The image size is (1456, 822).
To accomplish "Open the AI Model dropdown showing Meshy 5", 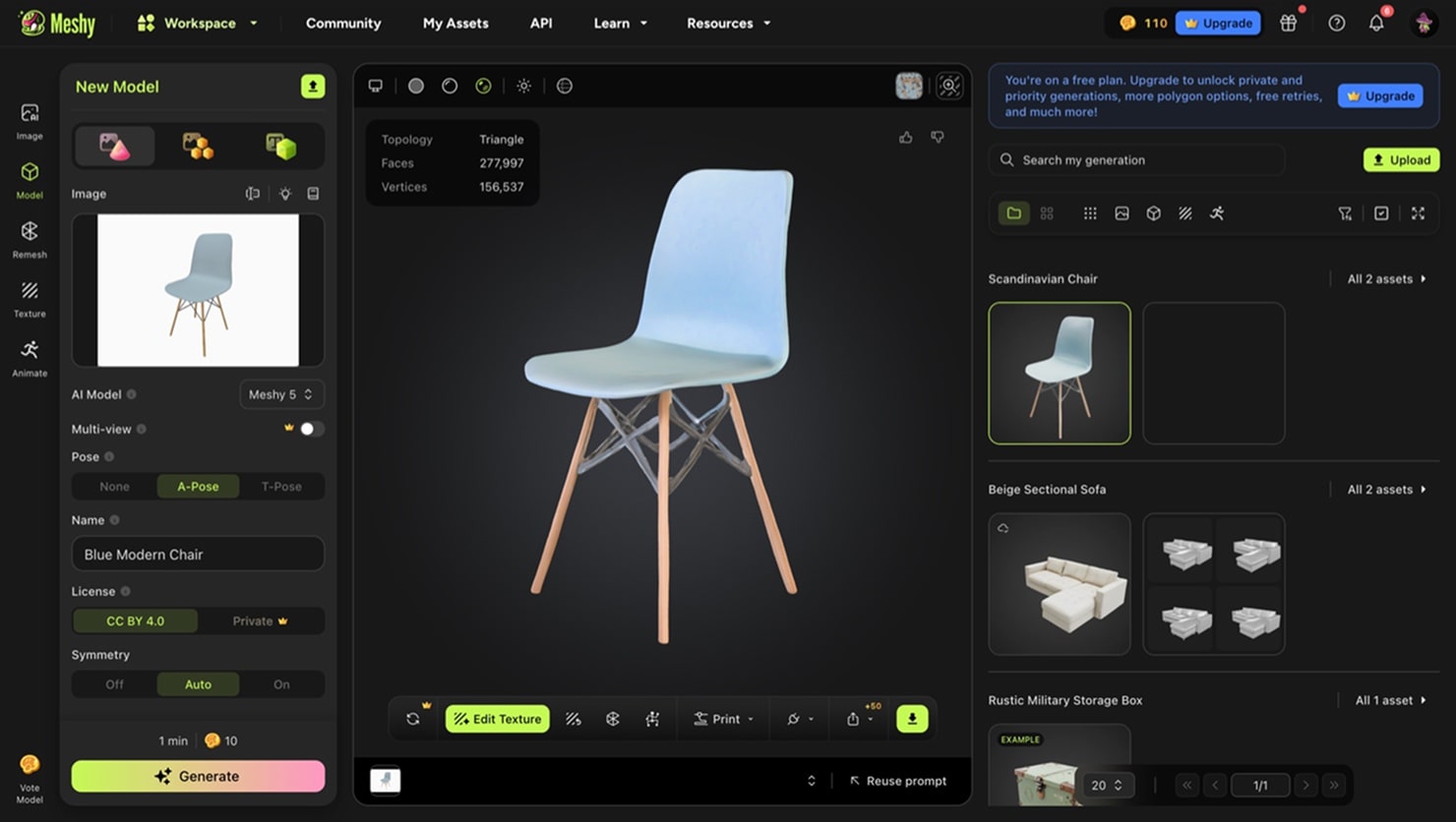I will point(281,394).
